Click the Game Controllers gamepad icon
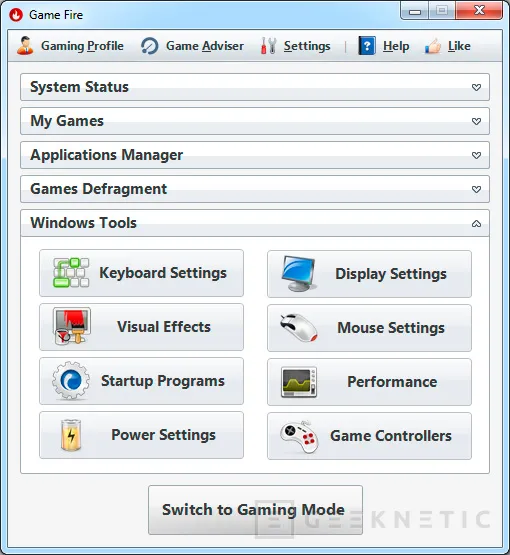The image size is (510, 555). coord(299,436)
